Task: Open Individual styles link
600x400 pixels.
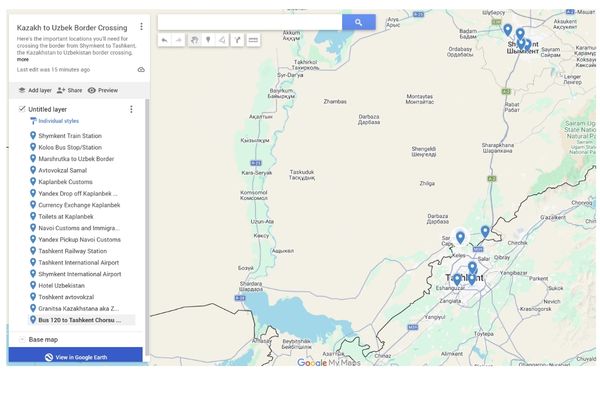Action: [59, 121]
